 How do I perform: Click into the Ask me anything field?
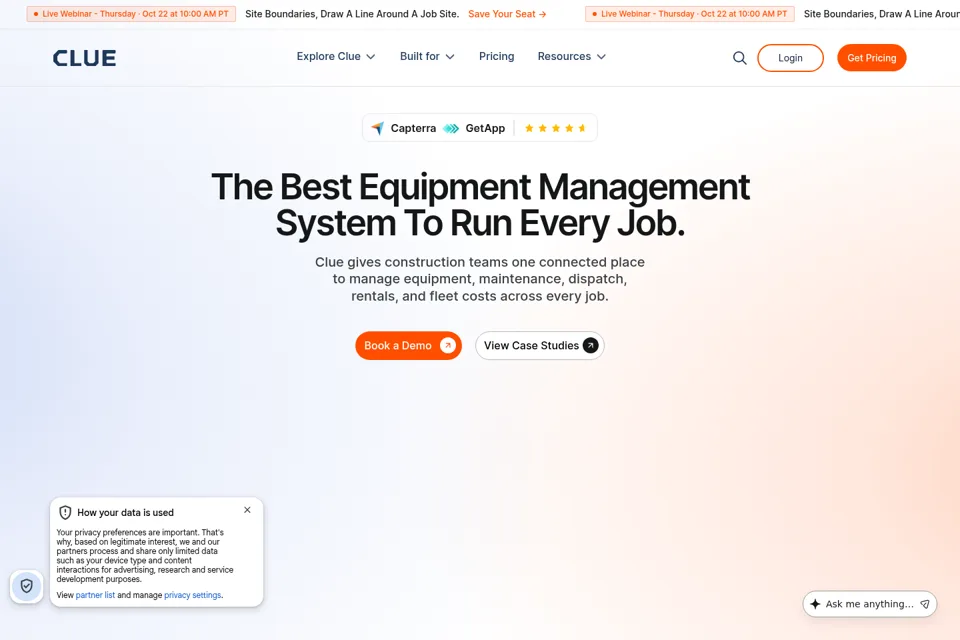click(869, 604)
